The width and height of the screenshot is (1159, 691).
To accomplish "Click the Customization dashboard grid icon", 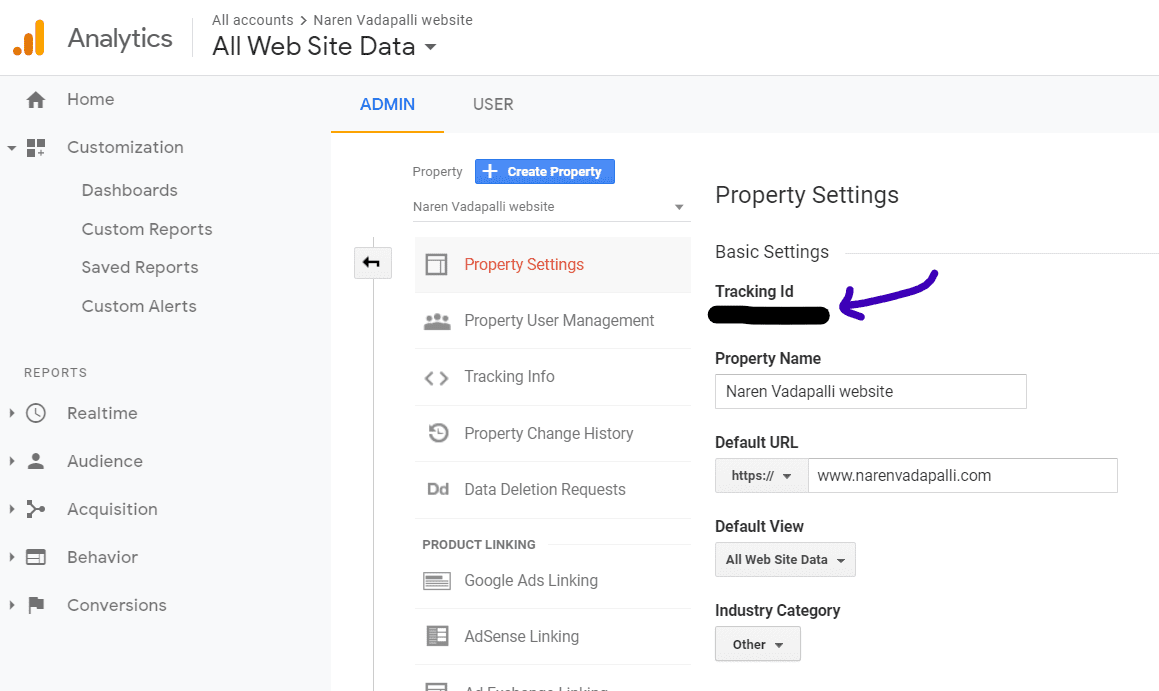I will click(x=35, y=148).
